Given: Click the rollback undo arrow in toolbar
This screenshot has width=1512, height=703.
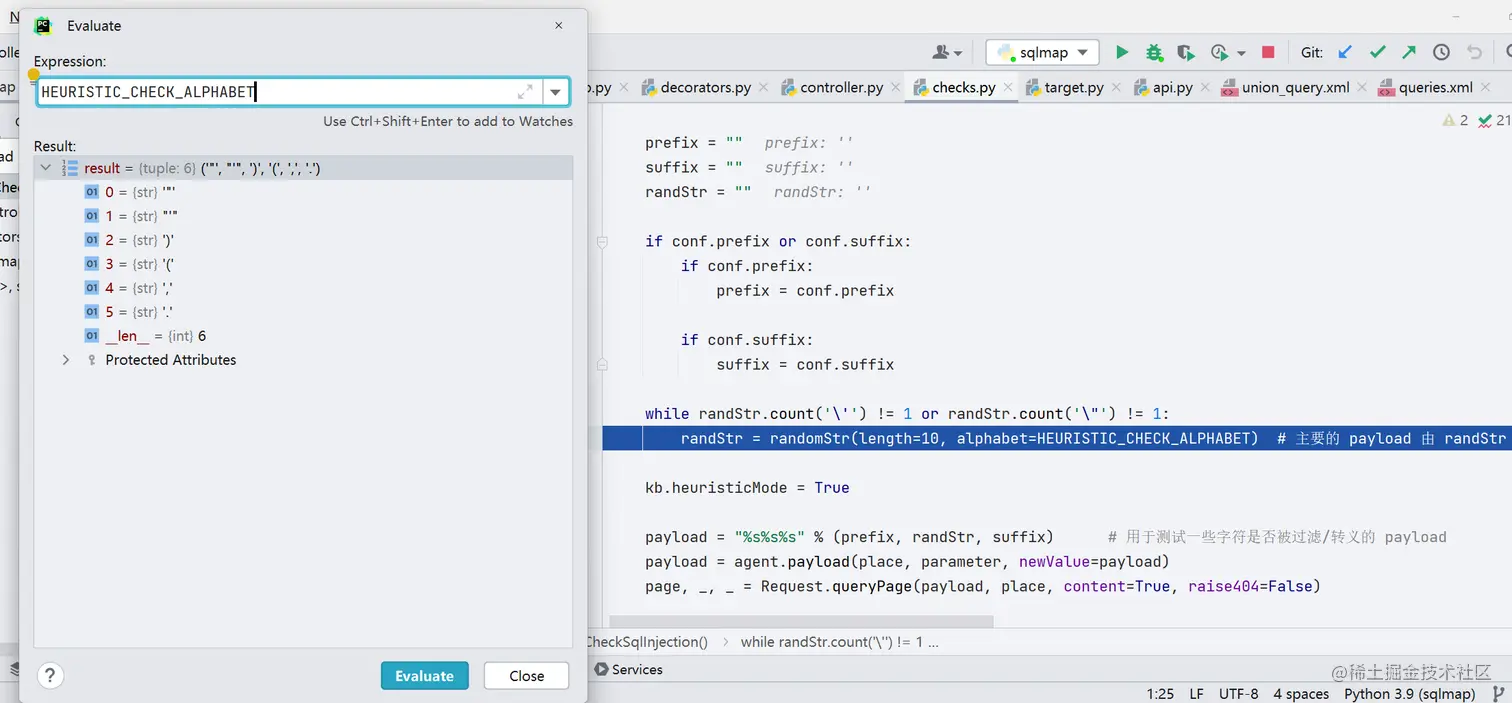Looking at the screenshot, I should click(1474, 52).
